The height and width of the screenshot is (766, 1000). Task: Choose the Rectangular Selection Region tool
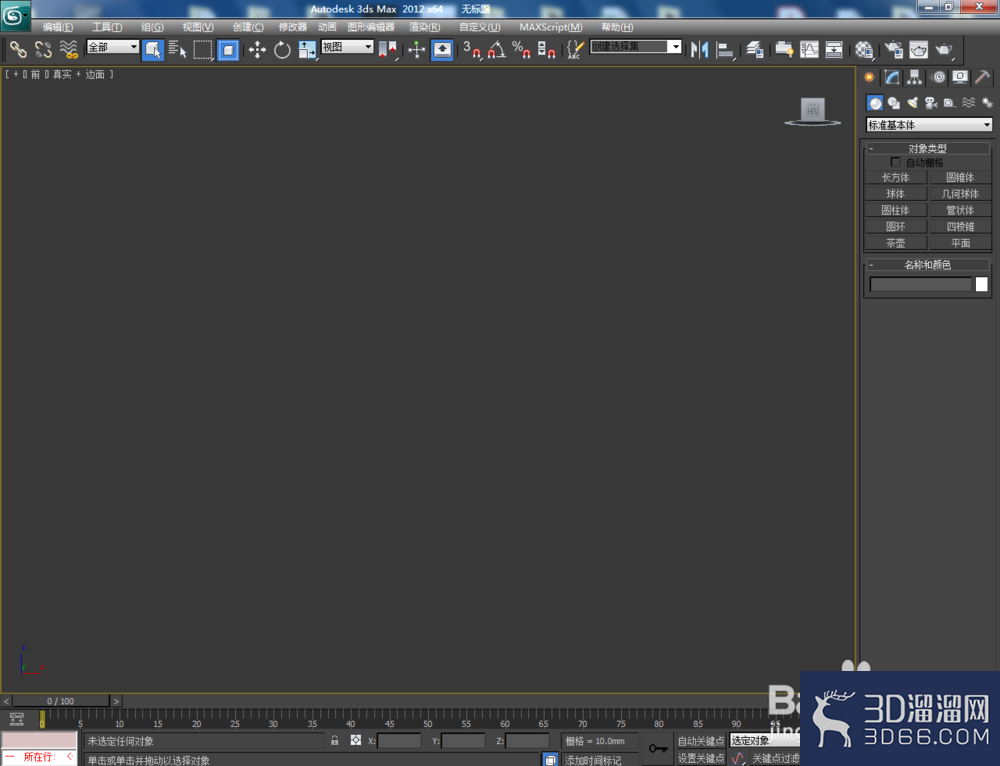203,49
